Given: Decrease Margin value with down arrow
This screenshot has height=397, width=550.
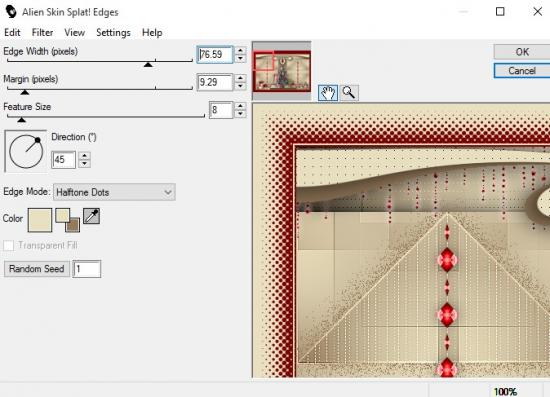Looking at the screenshot, I should coord(240,86).
